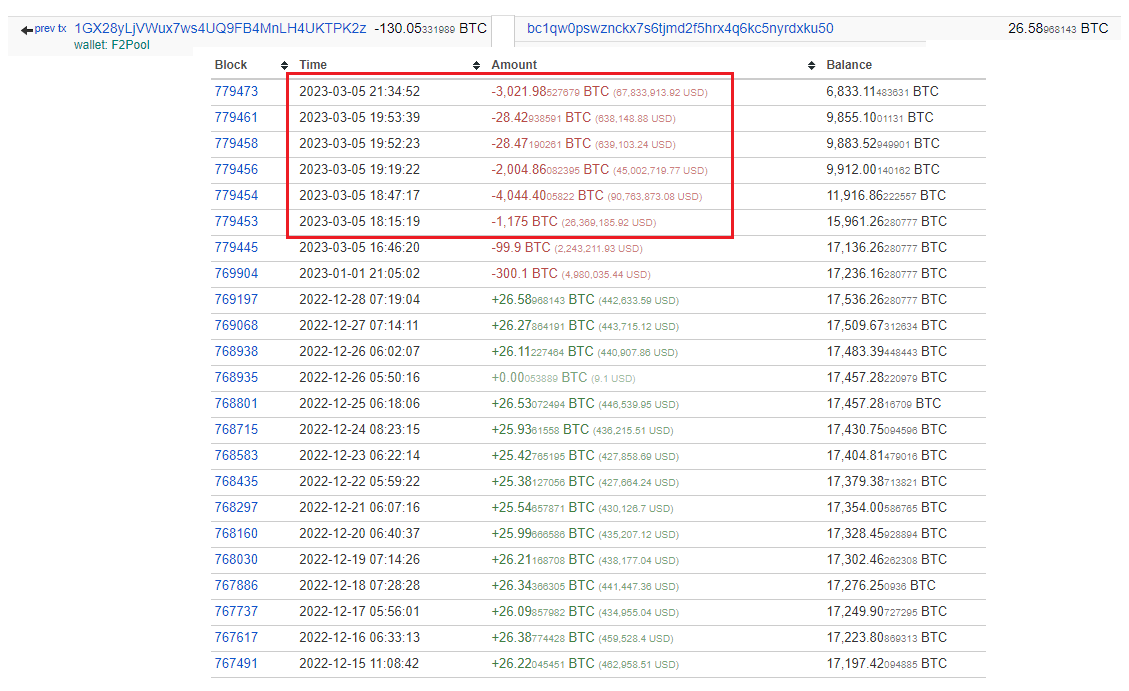The height and width of the screenshot is (691, 1129).
Task: Sort table by the Balance column header
Action: click(x=849, y=65)
